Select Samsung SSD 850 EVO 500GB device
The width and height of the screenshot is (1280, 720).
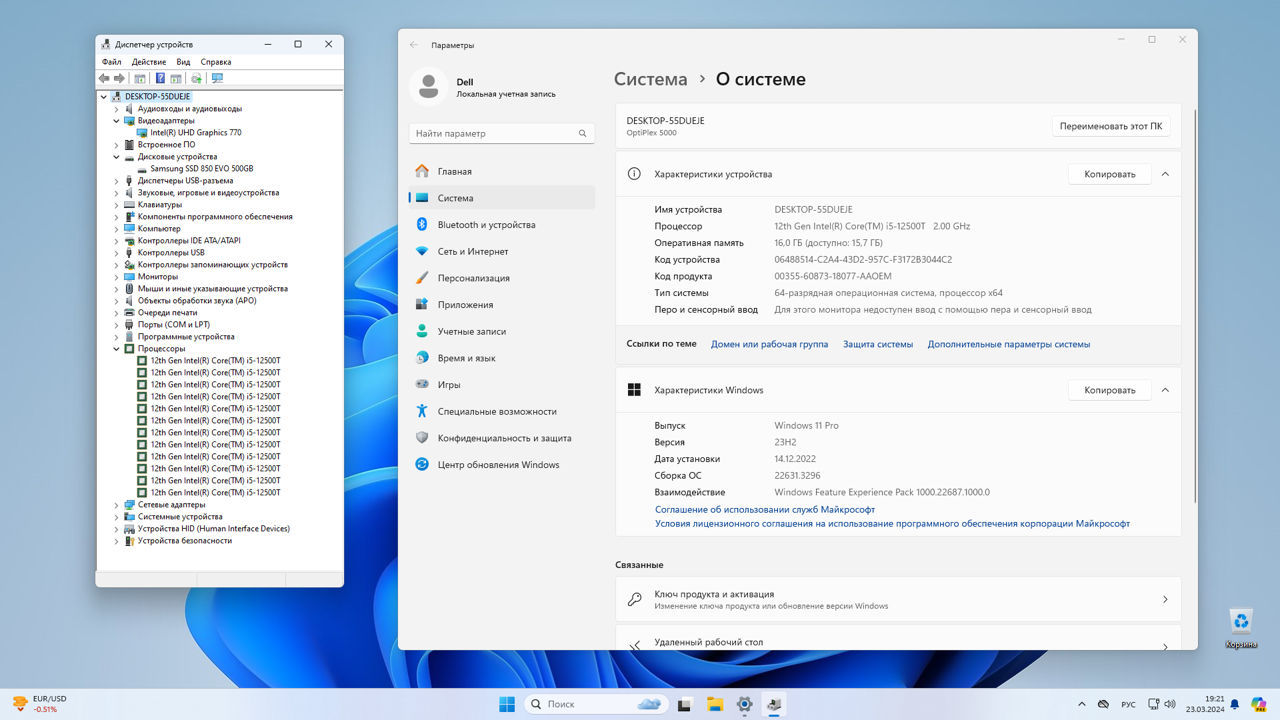point(202,169)
